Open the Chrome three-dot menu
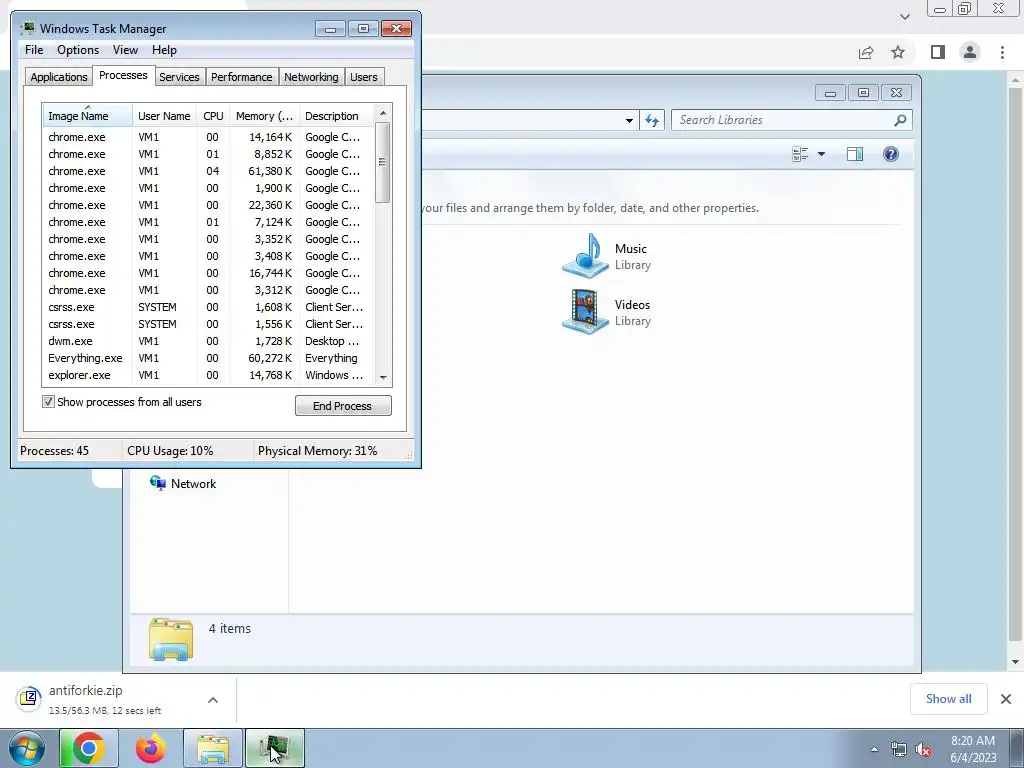 (1002, 52)
